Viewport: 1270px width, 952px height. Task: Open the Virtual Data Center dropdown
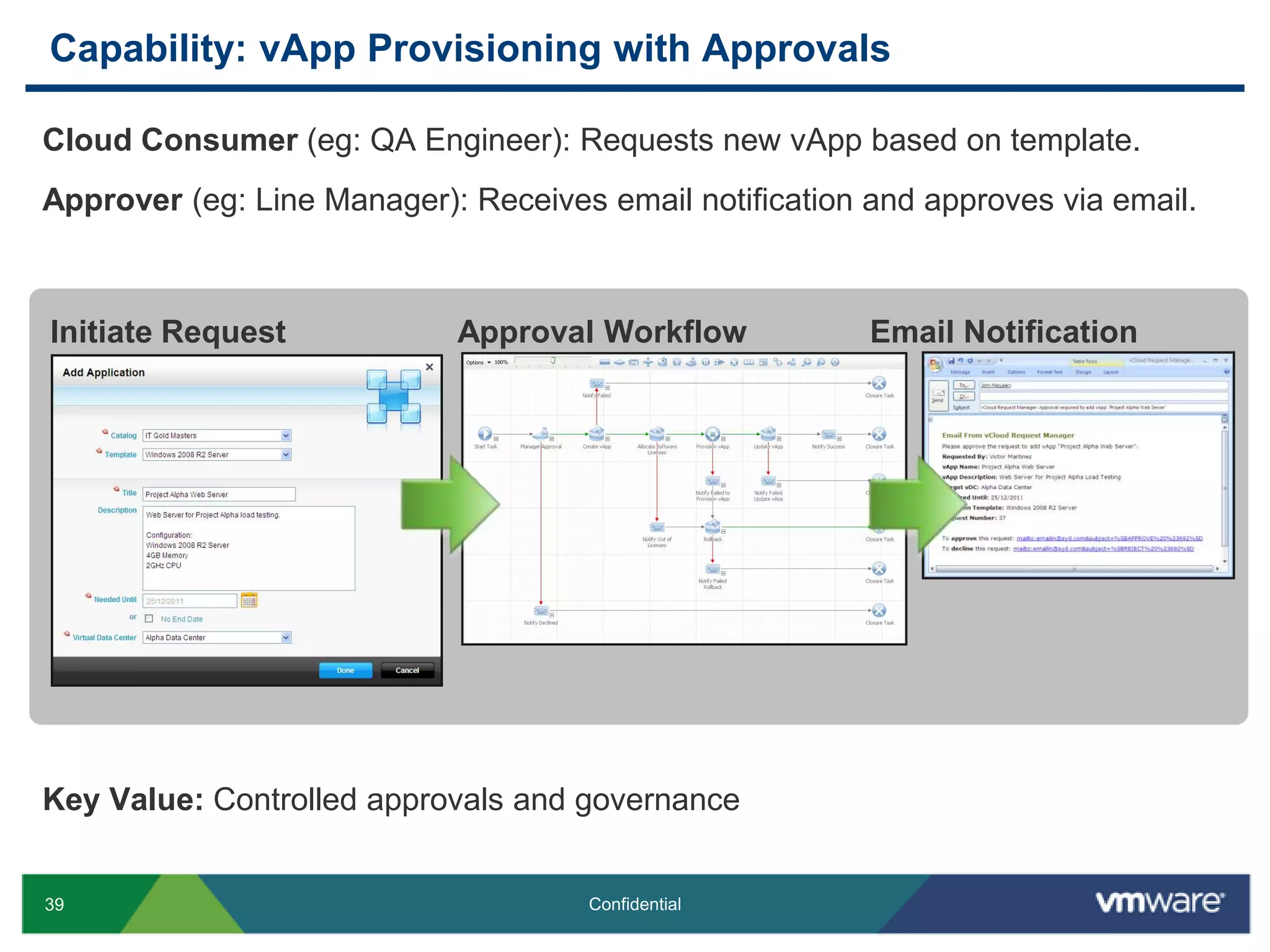click(285, 638)
